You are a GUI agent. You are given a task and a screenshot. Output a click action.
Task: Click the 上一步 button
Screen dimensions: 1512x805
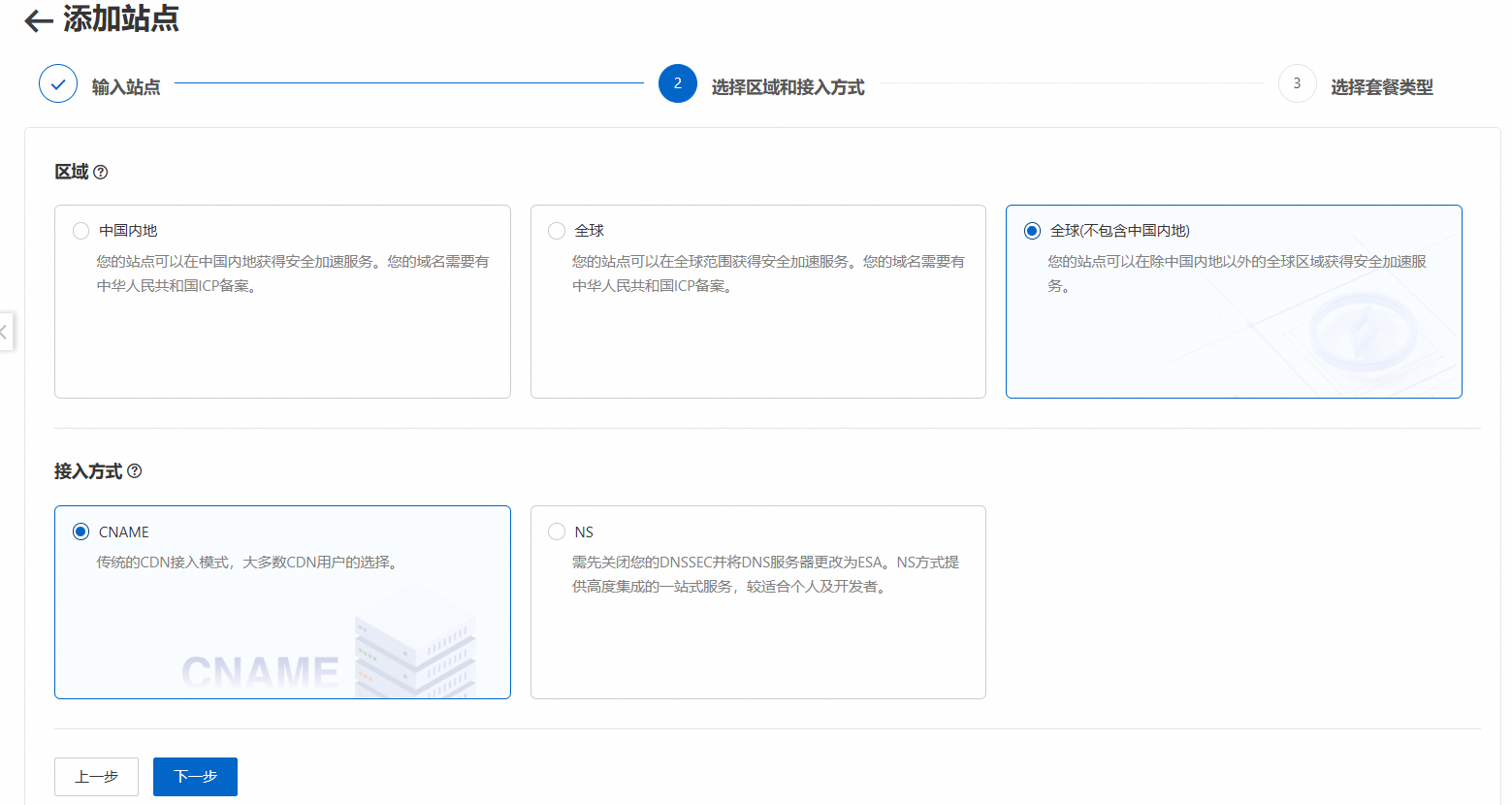pyautogui.click(x=96, y=777)
